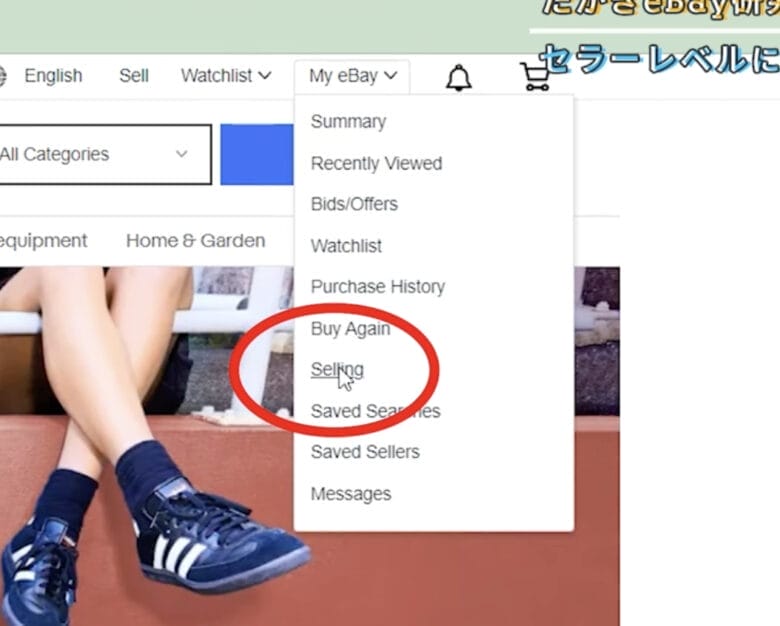Select Selling from My eBay menu

point(337,370)
